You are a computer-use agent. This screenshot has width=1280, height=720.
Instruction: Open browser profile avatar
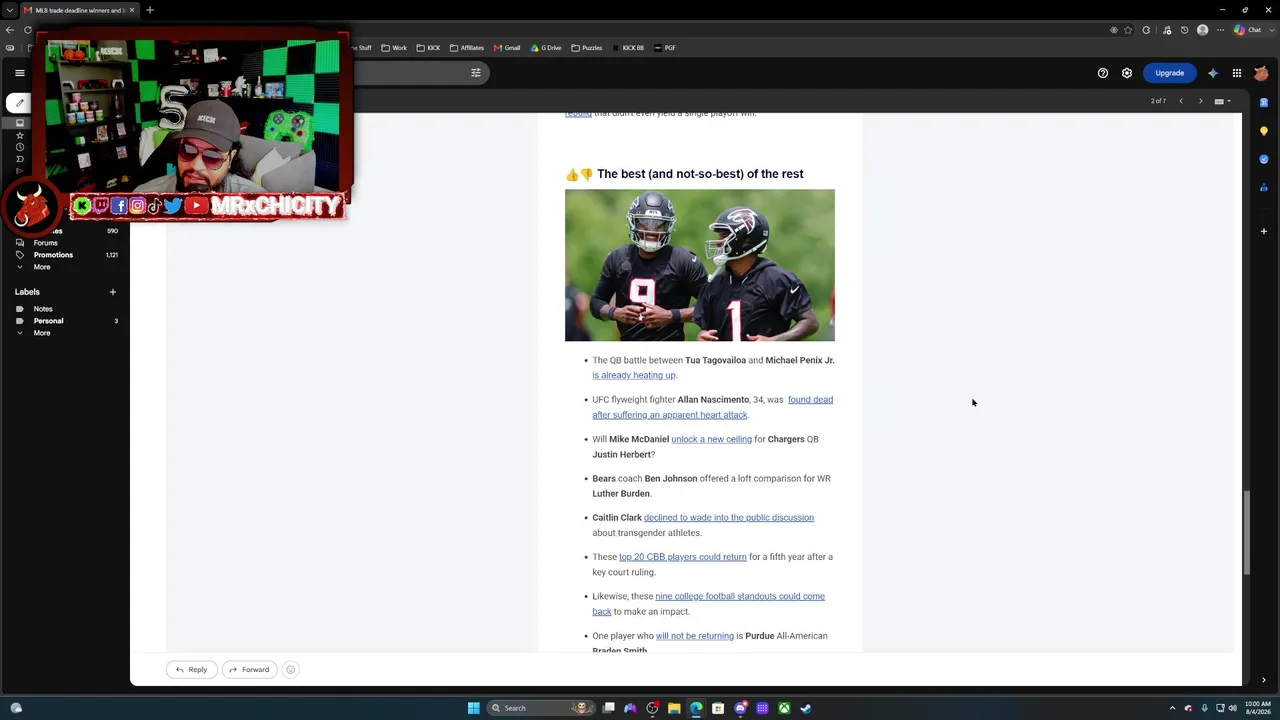click(1202, 30)
